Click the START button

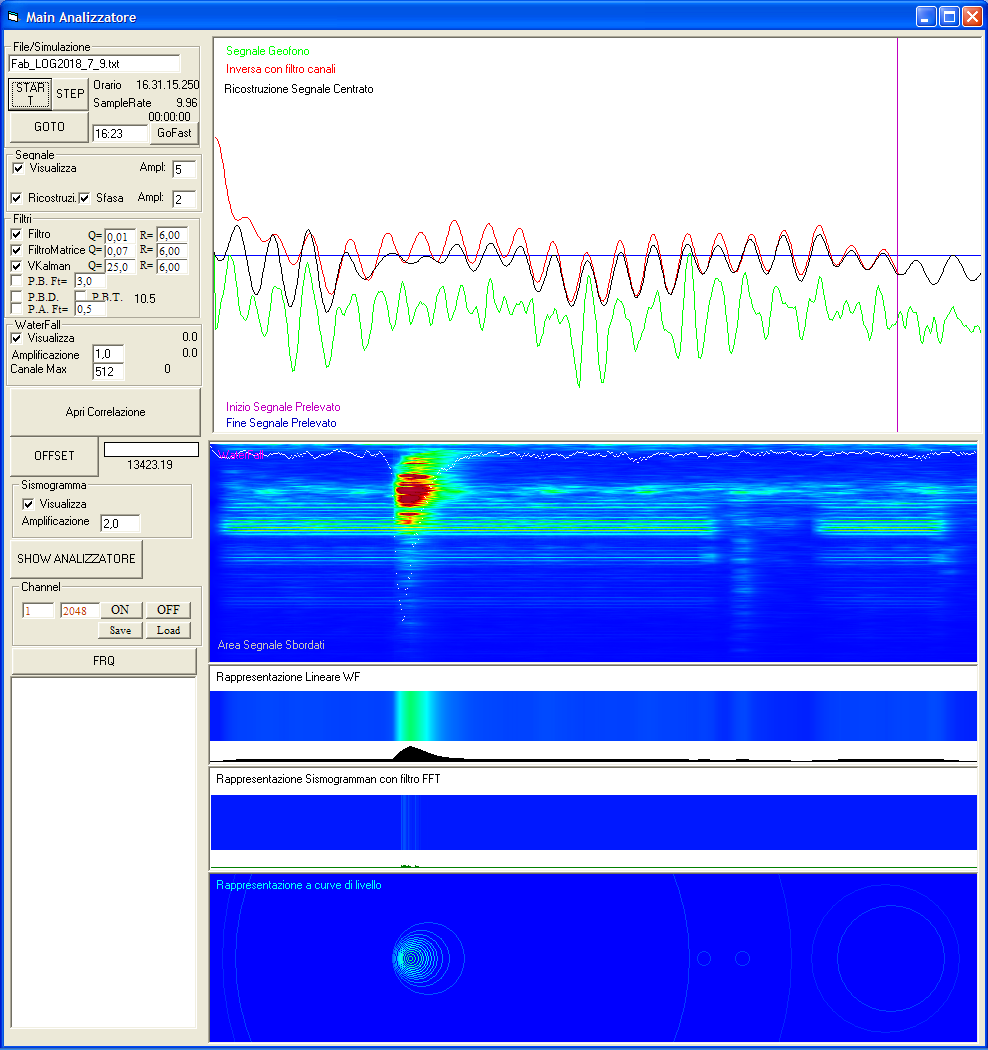[30, 94]
